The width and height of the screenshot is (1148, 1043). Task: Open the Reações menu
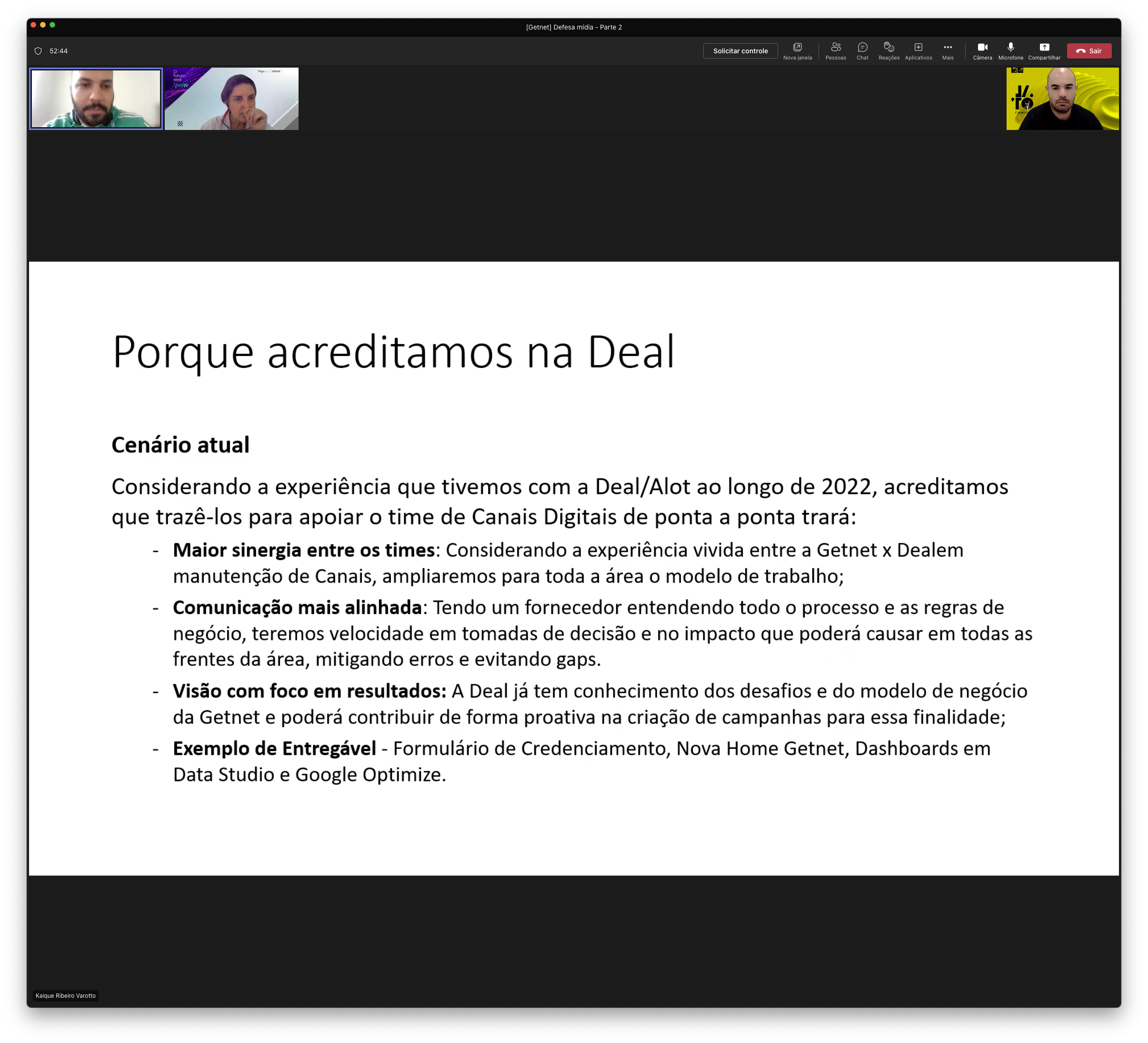888,50
